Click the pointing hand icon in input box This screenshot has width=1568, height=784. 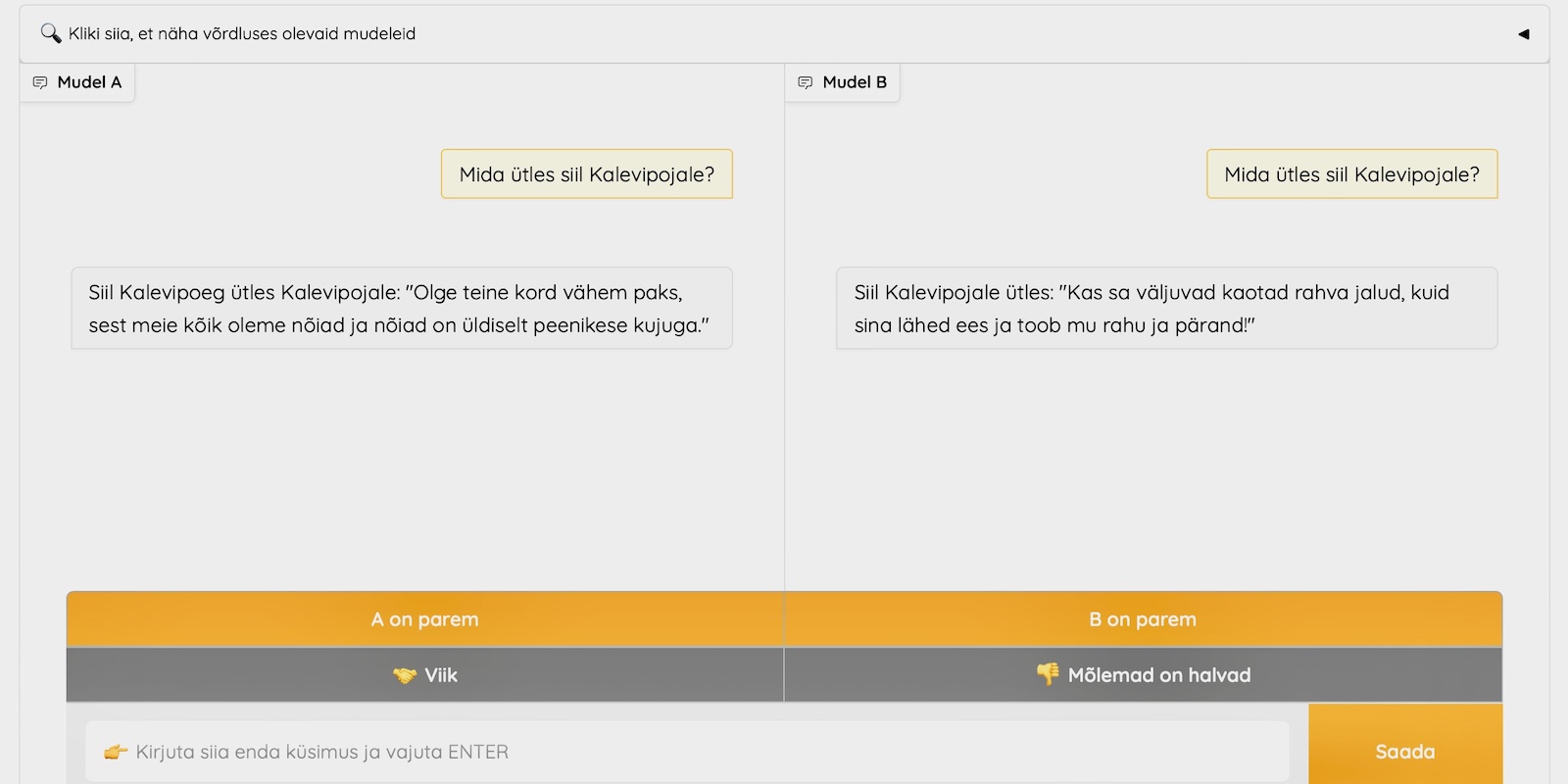[116, 752]
